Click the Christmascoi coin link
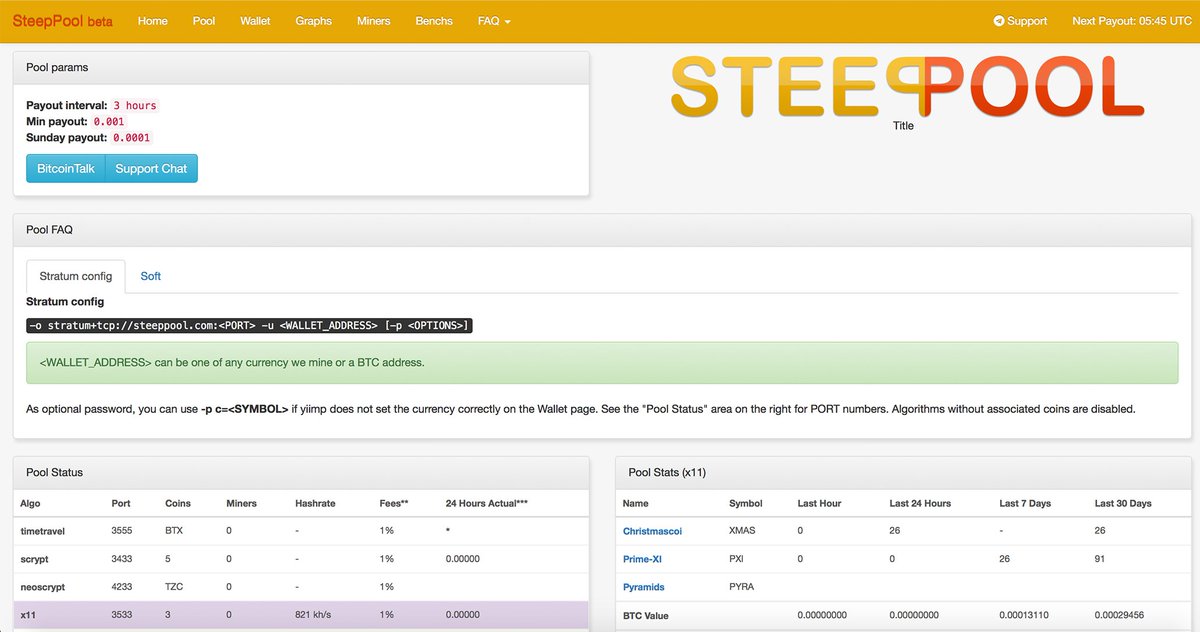1200x632 pixels. [652, 531]
